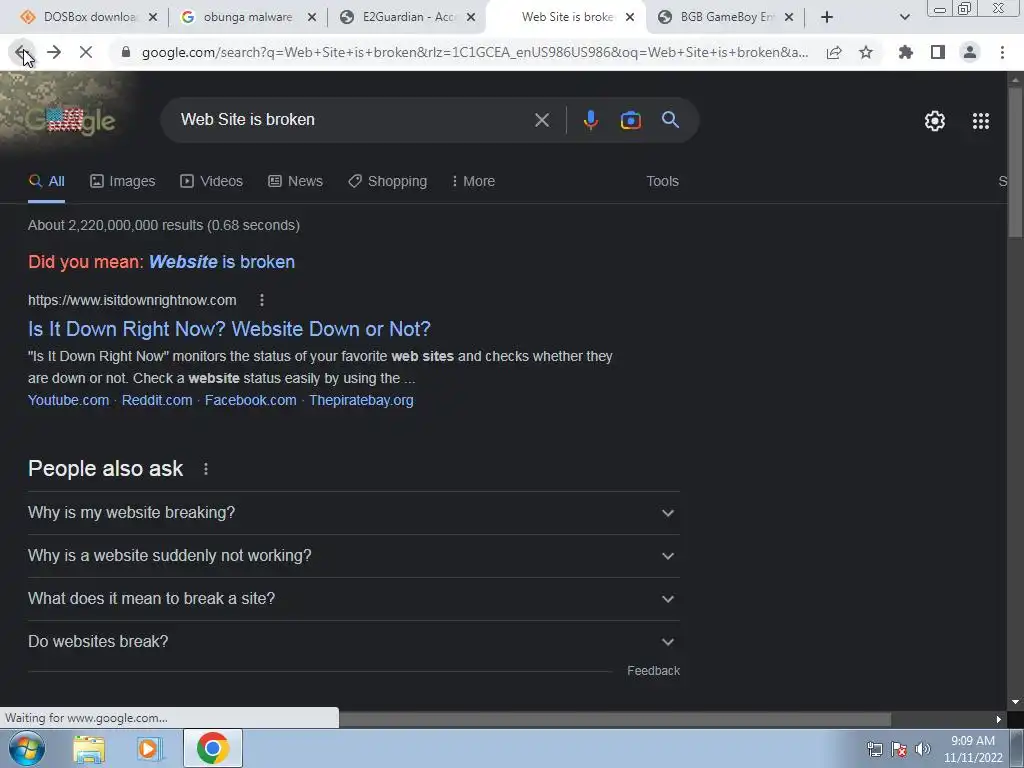Viewport: 1024px width, 768px height.
Task: Select the Shopping search tab
Action: [387, 181]
